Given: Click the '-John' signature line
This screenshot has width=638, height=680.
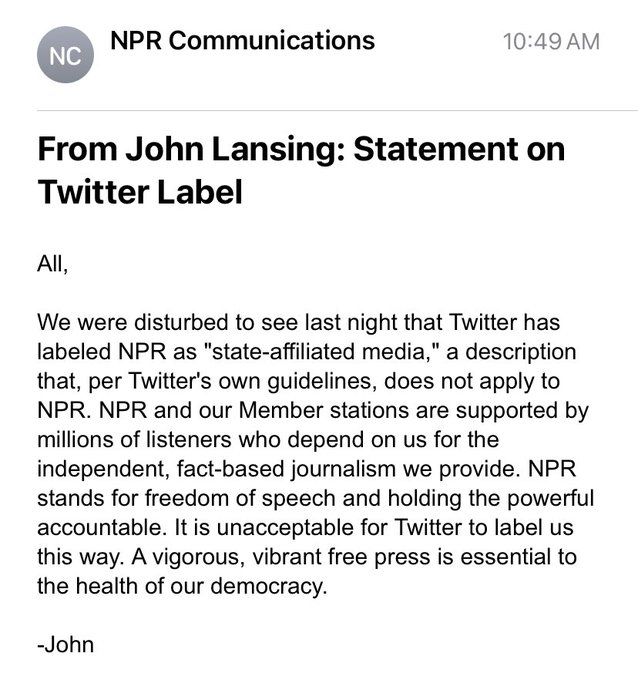Looking at the screenshot, I should coord(65,644).
